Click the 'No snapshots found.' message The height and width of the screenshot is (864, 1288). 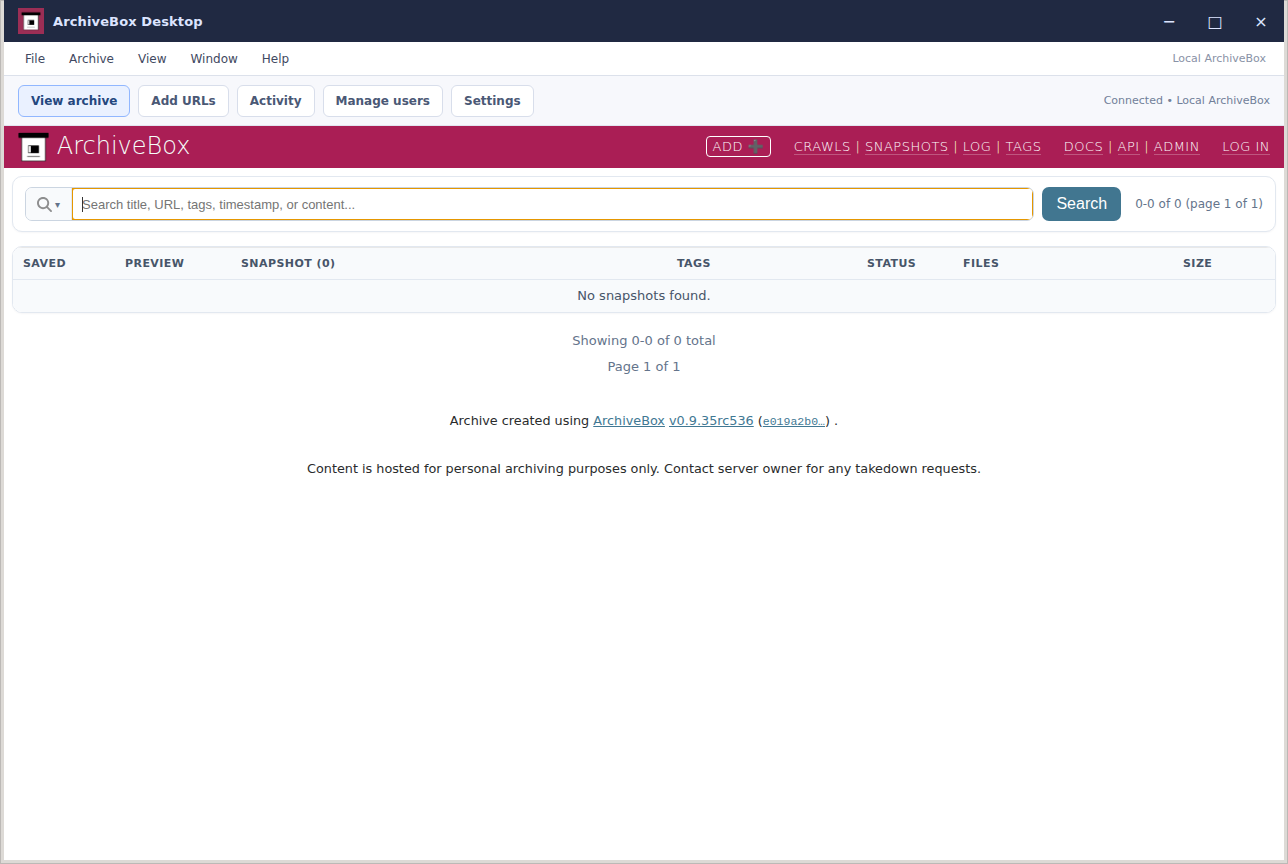coord(644,296)
